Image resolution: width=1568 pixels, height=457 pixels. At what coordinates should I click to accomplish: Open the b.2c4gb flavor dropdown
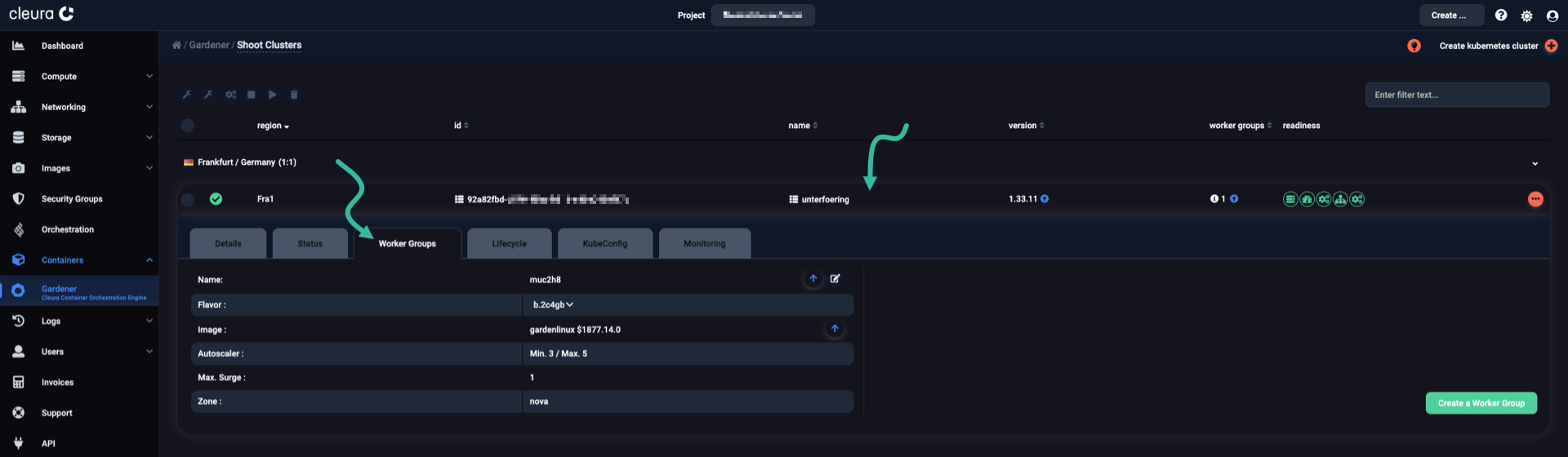tap(553, 305)
